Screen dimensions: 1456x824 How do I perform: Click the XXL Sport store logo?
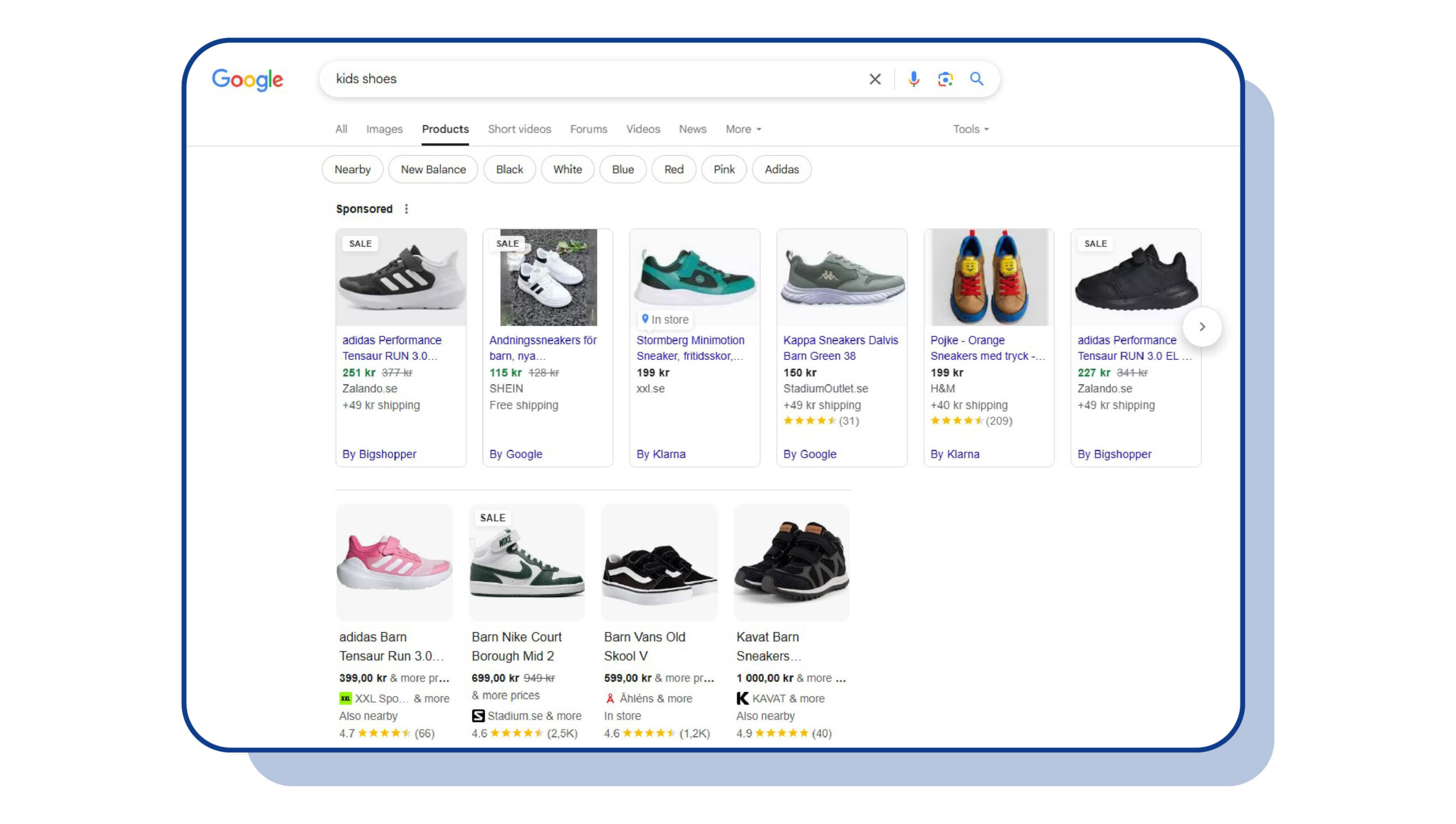pos(345,698)
